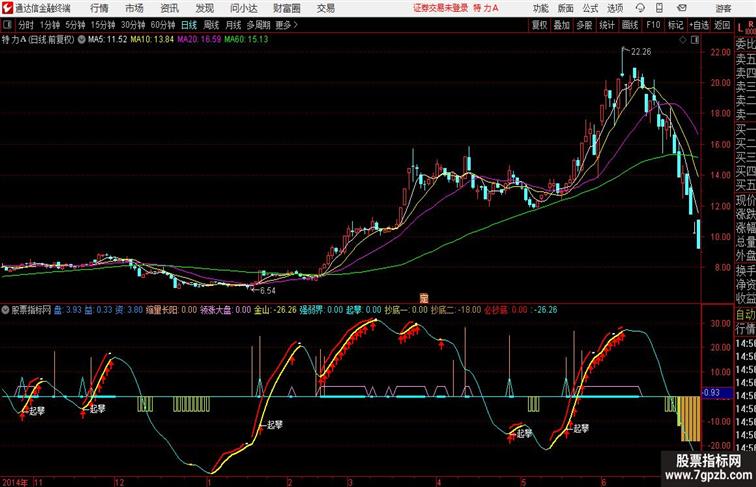Click MA20: 16.59 label
This screenshot has height=487, width=756.
coord(199,40)
